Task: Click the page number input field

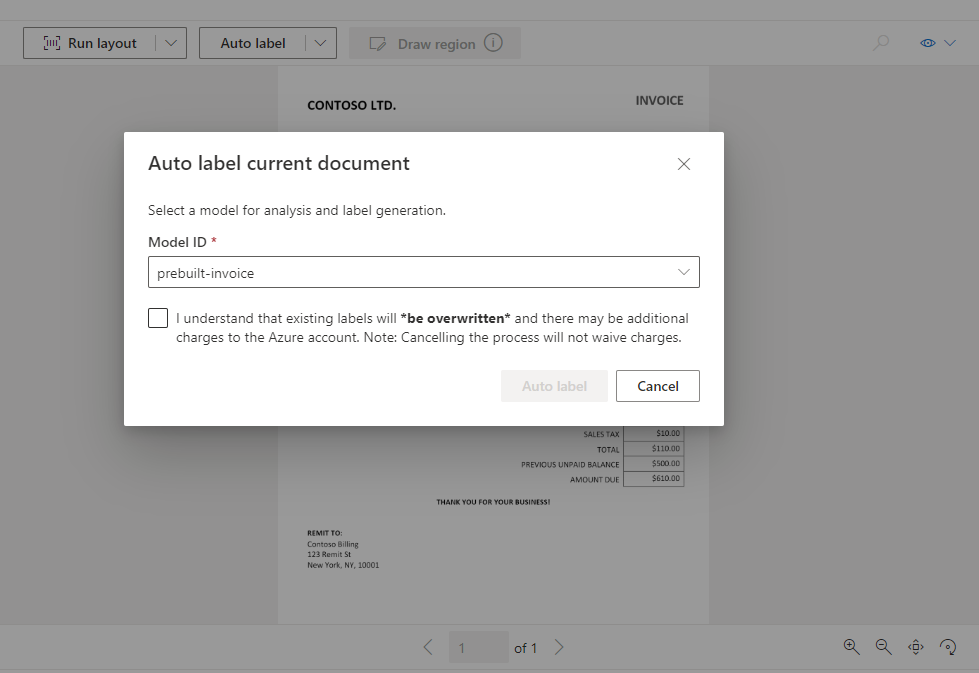Action: [x=478, y=647]
